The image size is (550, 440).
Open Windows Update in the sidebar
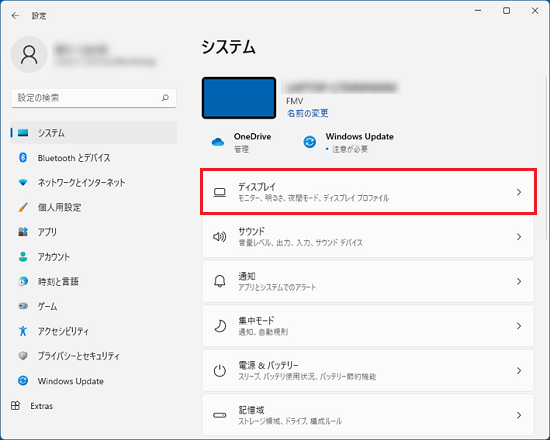click(94, 381)
